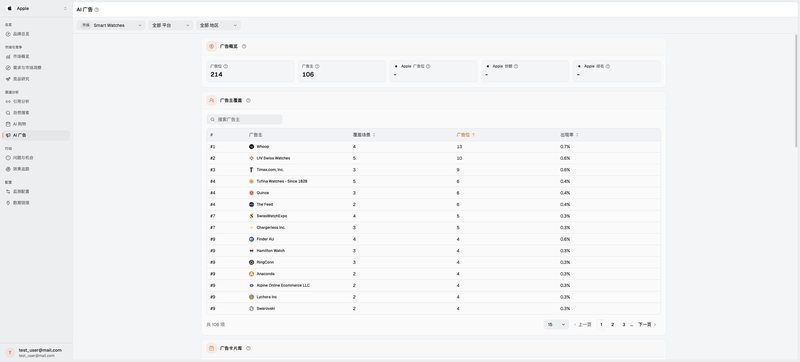The image size is (800, 362).
Task: Click the Quince logo
Action: (252, 193)
